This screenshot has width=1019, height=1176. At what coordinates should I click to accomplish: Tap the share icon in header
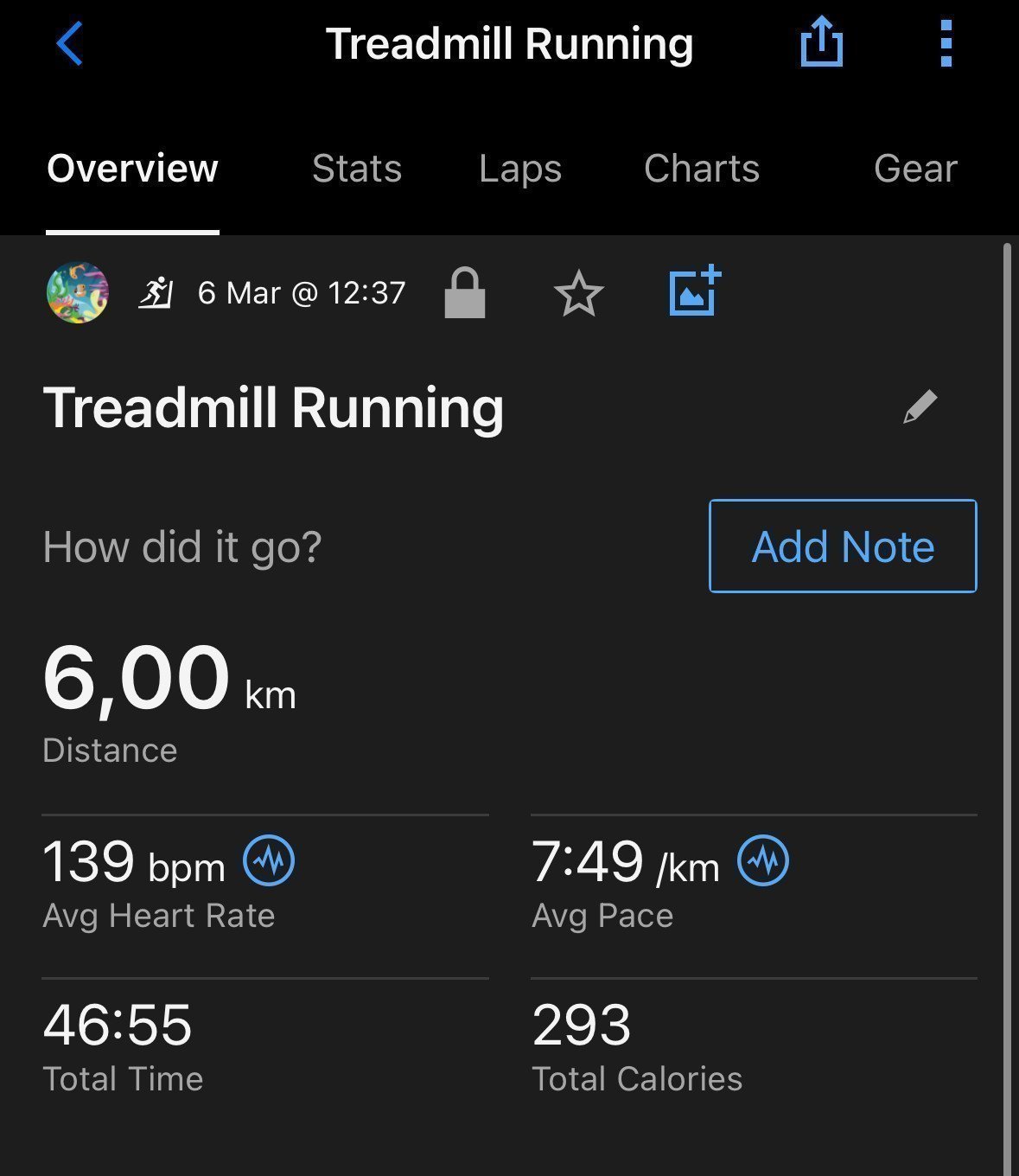(821, 42)
